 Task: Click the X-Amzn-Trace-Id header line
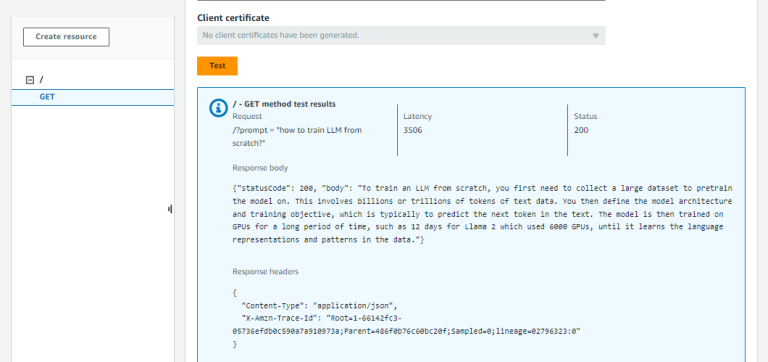tap(407, 325)
